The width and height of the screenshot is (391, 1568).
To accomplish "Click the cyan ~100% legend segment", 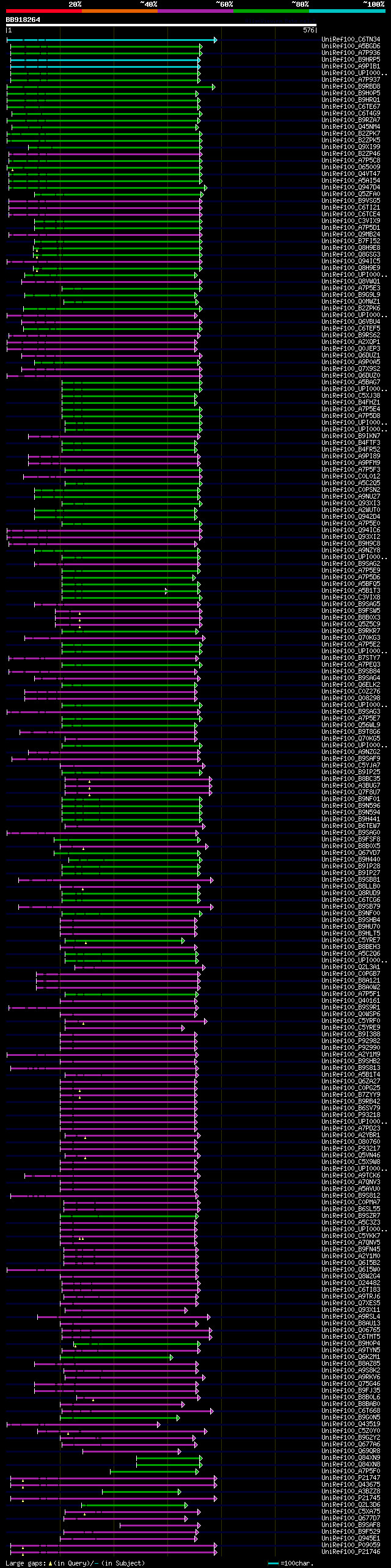I will (x=347, y=11).
